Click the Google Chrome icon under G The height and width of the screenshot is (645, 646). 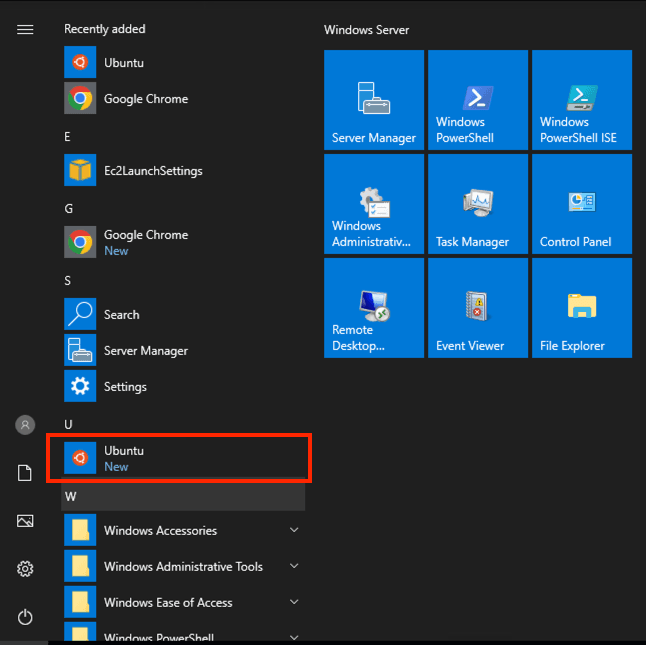80,242
